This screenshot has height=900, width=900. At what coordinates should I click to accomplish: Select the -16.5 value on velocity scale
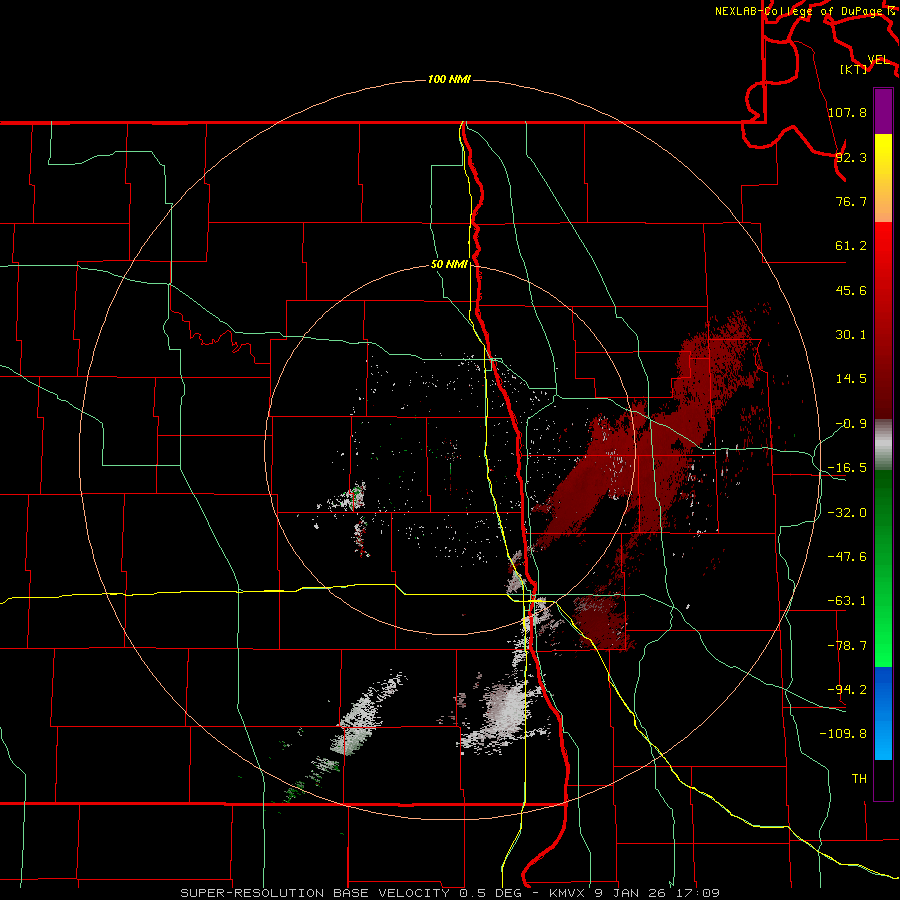(847, 468)
